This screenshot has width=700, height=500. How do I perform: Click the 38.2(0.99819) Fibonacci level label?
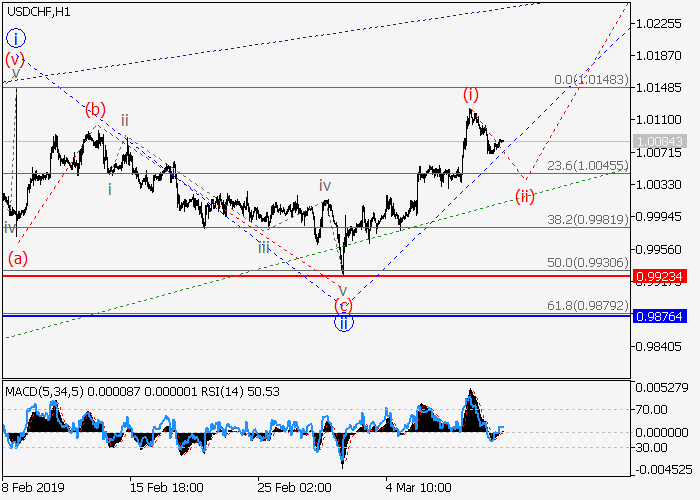click(x=588, y=219)
